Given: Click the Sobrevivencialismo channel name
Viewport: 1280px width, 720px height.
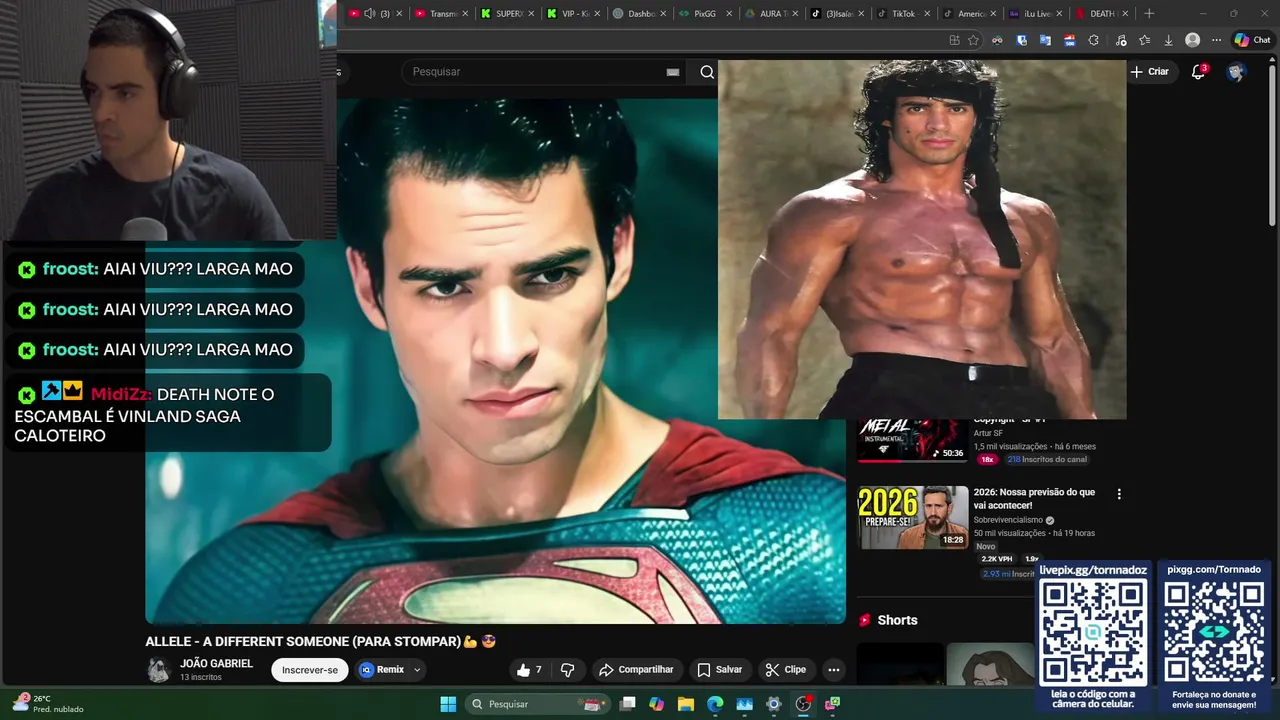Looking at the screenshot, I should [1008, 520].
